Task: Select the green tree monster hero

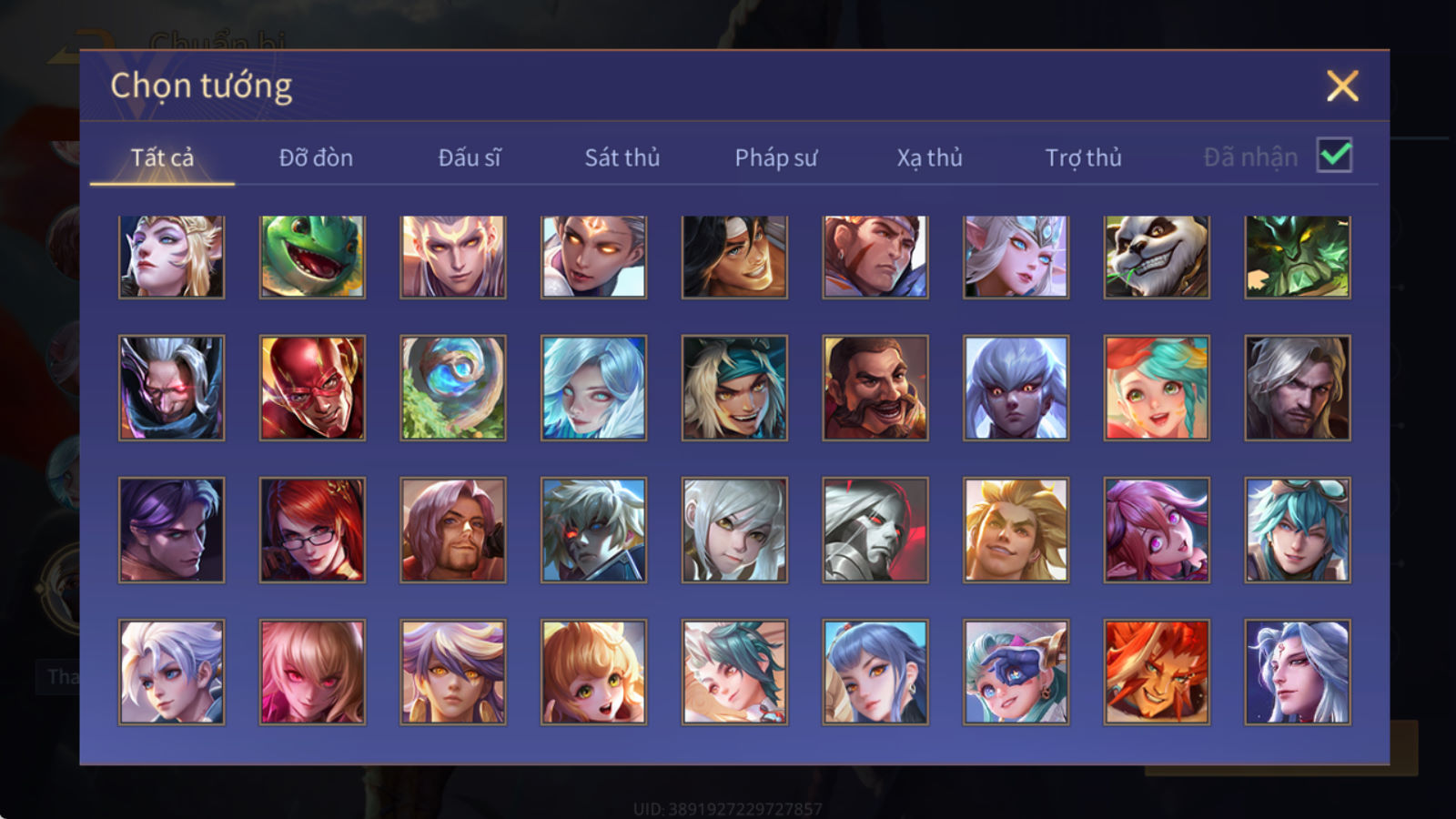Action: tap(1298, 257)
